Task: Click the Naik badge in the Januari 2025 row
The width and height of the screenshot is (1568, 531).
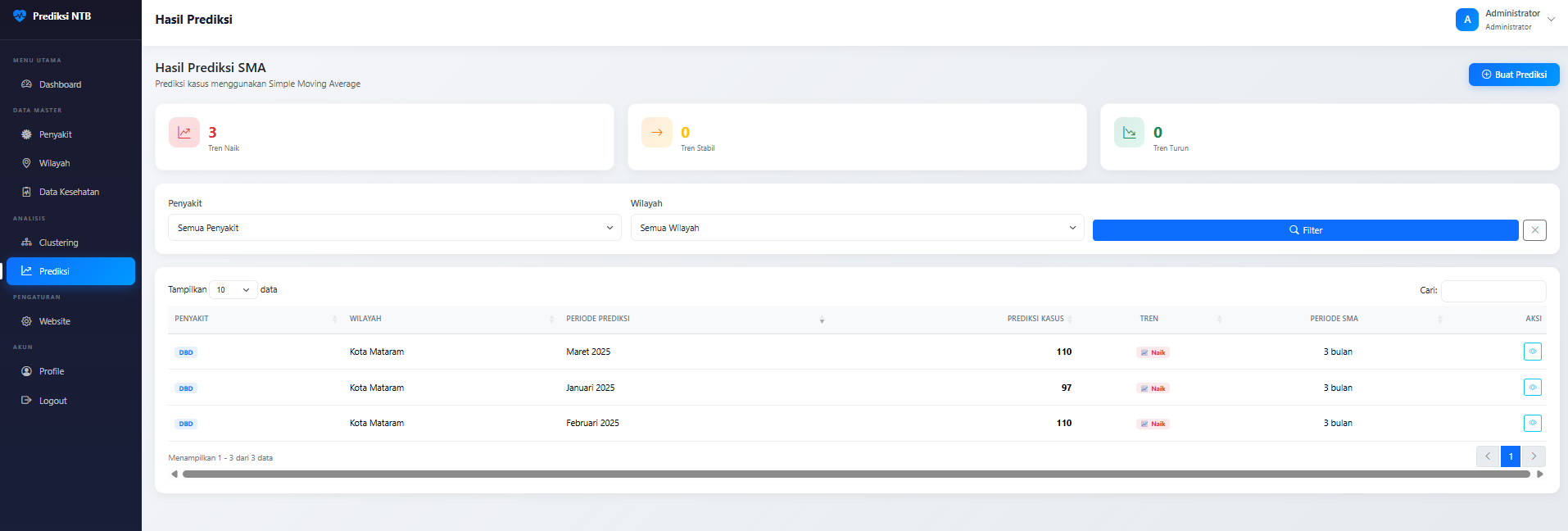Action: point(1153,388)
